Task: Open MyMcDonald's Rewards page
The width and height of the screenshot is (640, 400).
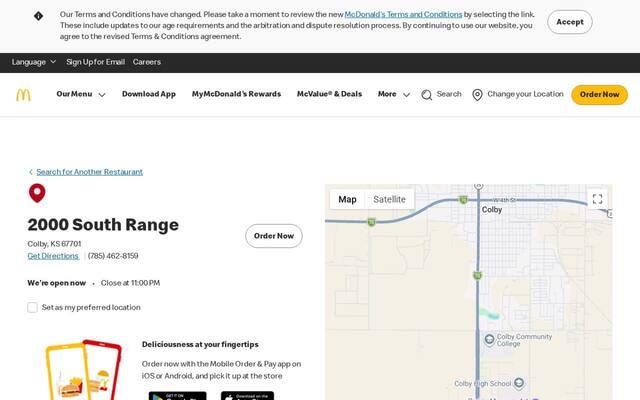Action: (236, 94)
